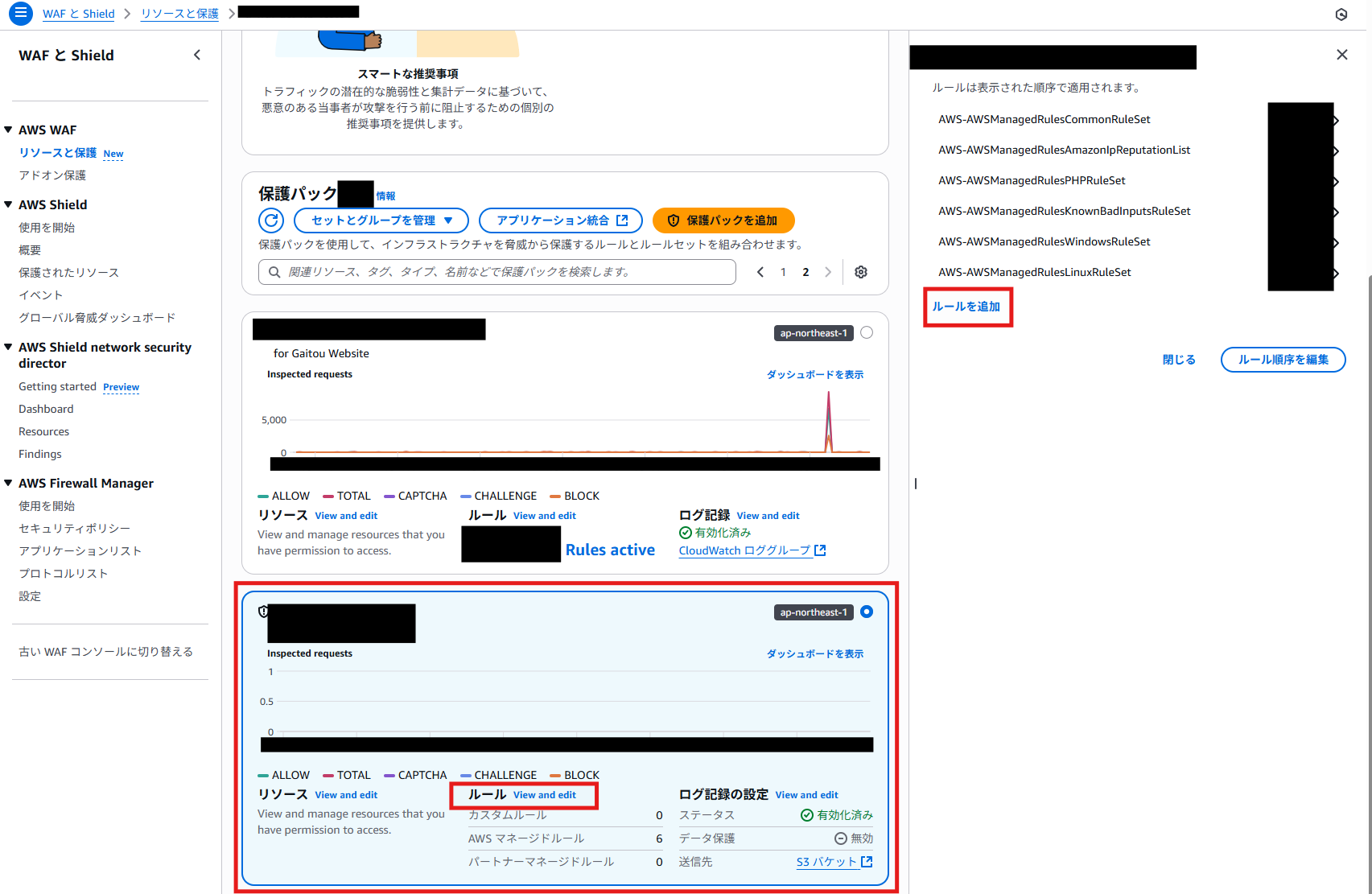Click ダッシュボードを表示 in the for Gaitou Website card
The width and height of the screenshot is (1372, 894).
(815, 375)
